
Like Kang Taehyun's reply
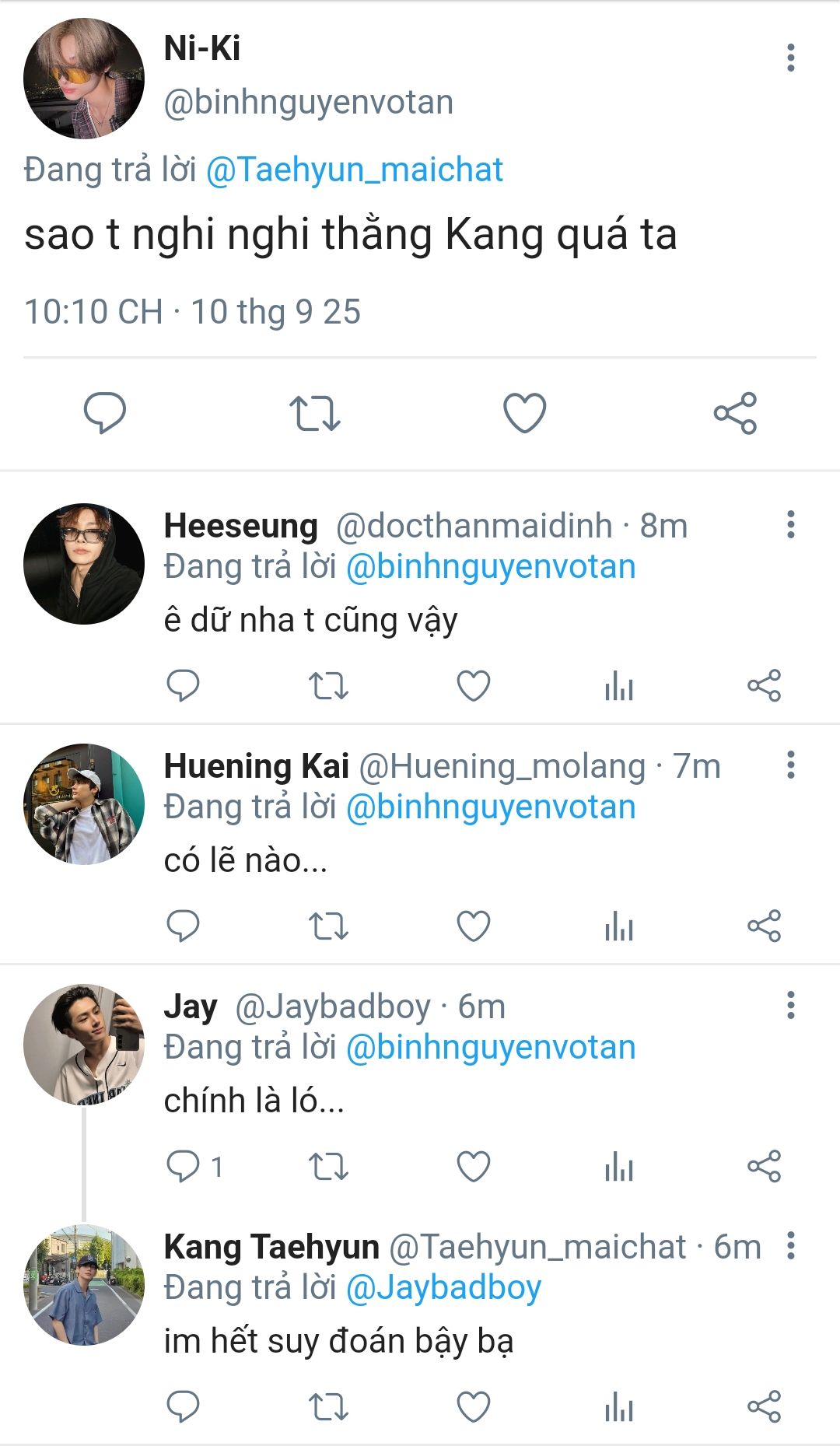pyautogui.click(x=473, y=1407)
